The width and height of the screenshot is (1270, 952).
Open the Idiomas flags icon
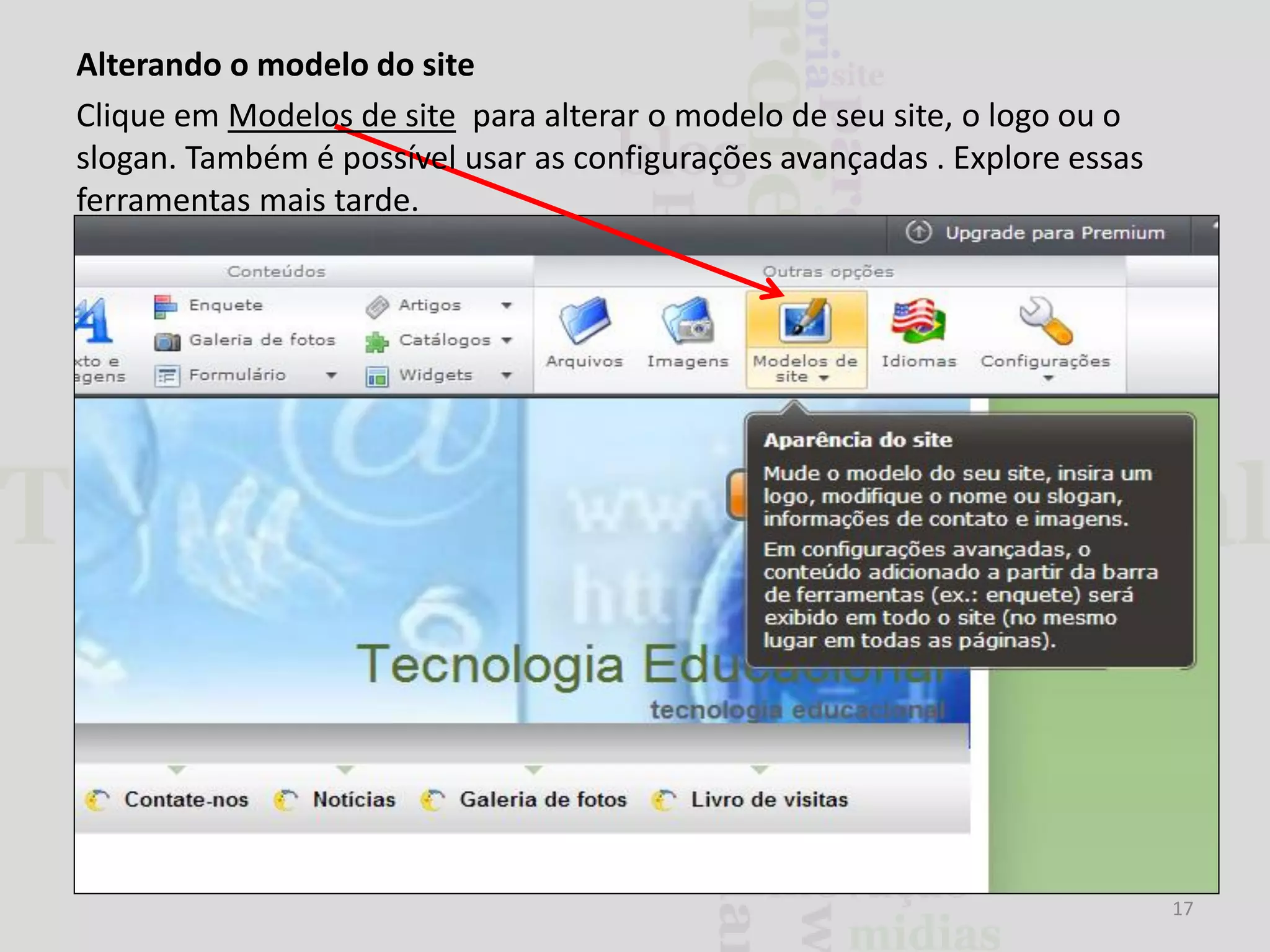[918, 320]
